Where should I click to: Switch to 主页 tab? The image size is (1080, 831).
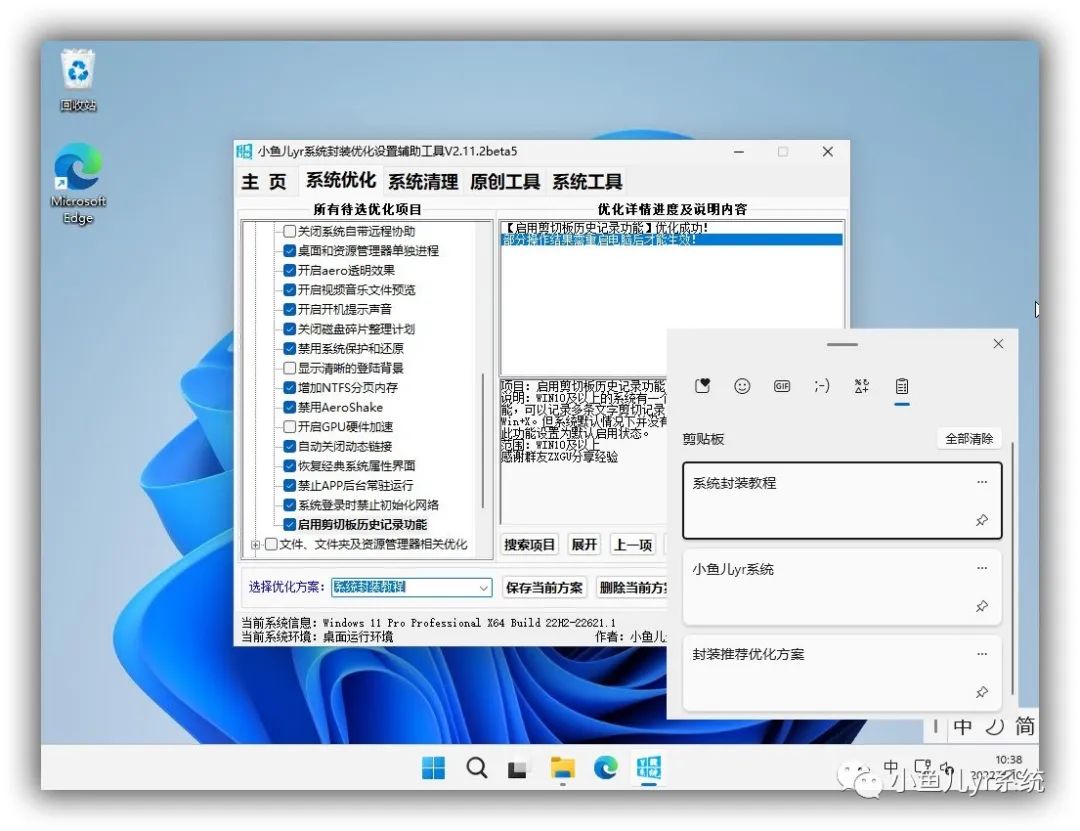pyautogui.click(x=264, y=182)
